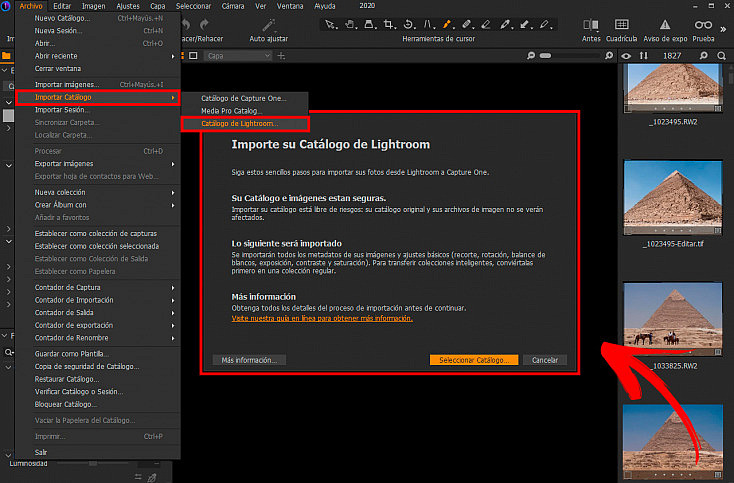Select Restaurar Catálogo... menu entry

98,379
